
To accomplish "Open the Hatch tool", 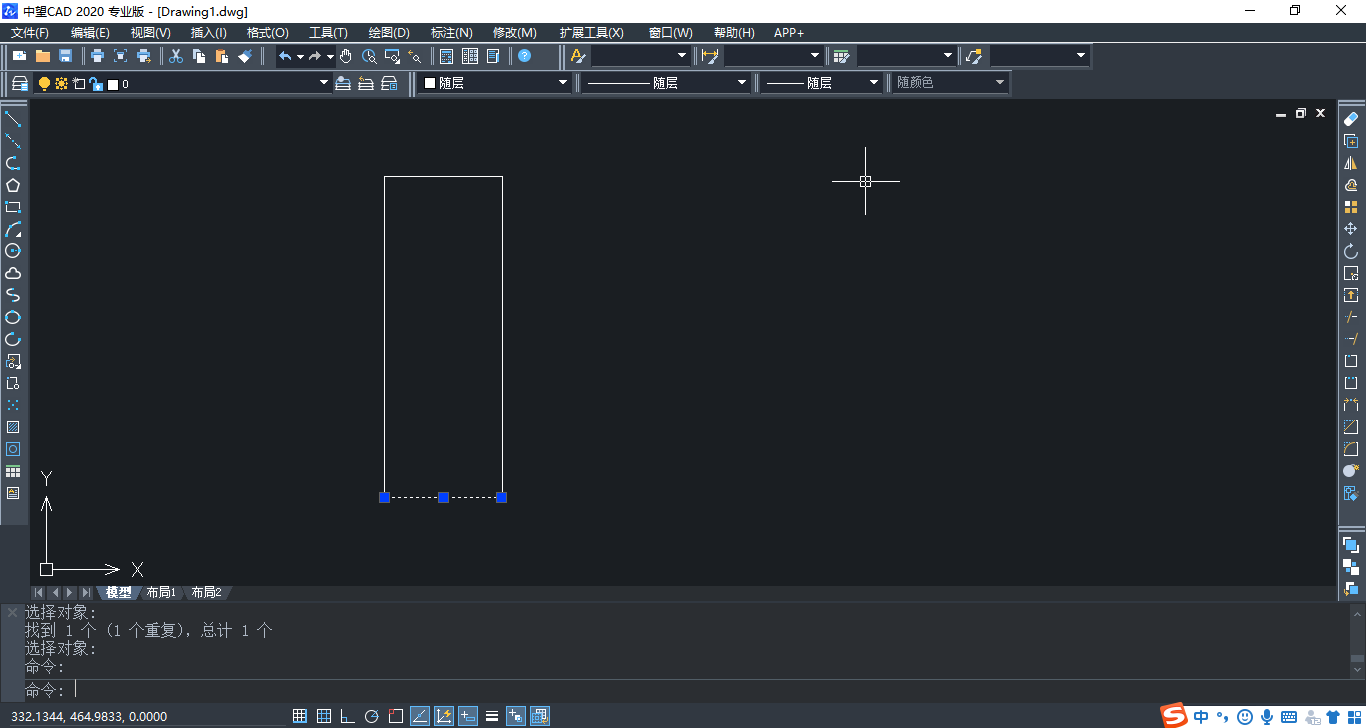I will coord(13,427).
